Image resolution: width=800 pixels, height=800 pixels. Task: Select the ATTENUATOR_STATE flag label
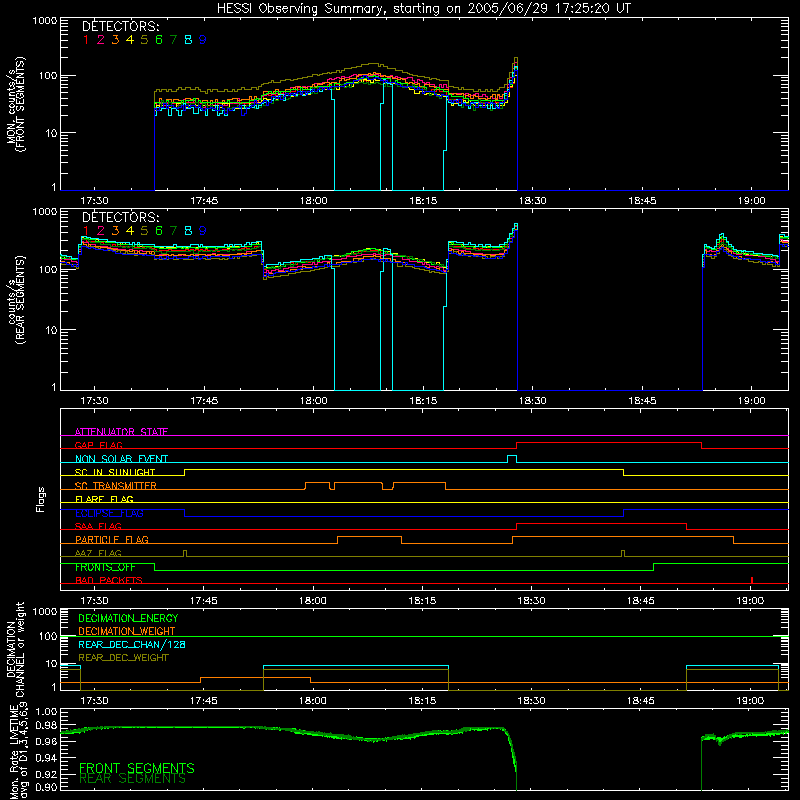[x=121, y=432]
